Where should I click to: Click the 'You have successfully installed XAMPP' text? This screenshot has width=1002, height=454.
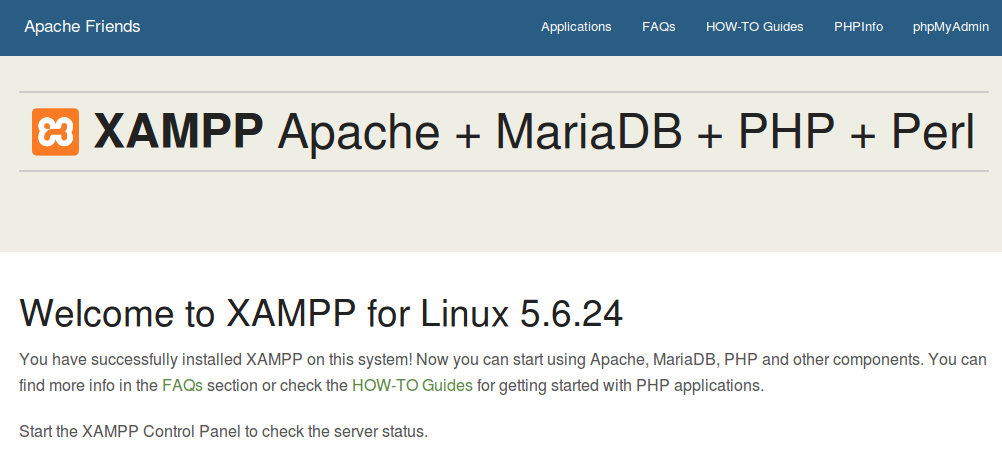click(503, 373)
